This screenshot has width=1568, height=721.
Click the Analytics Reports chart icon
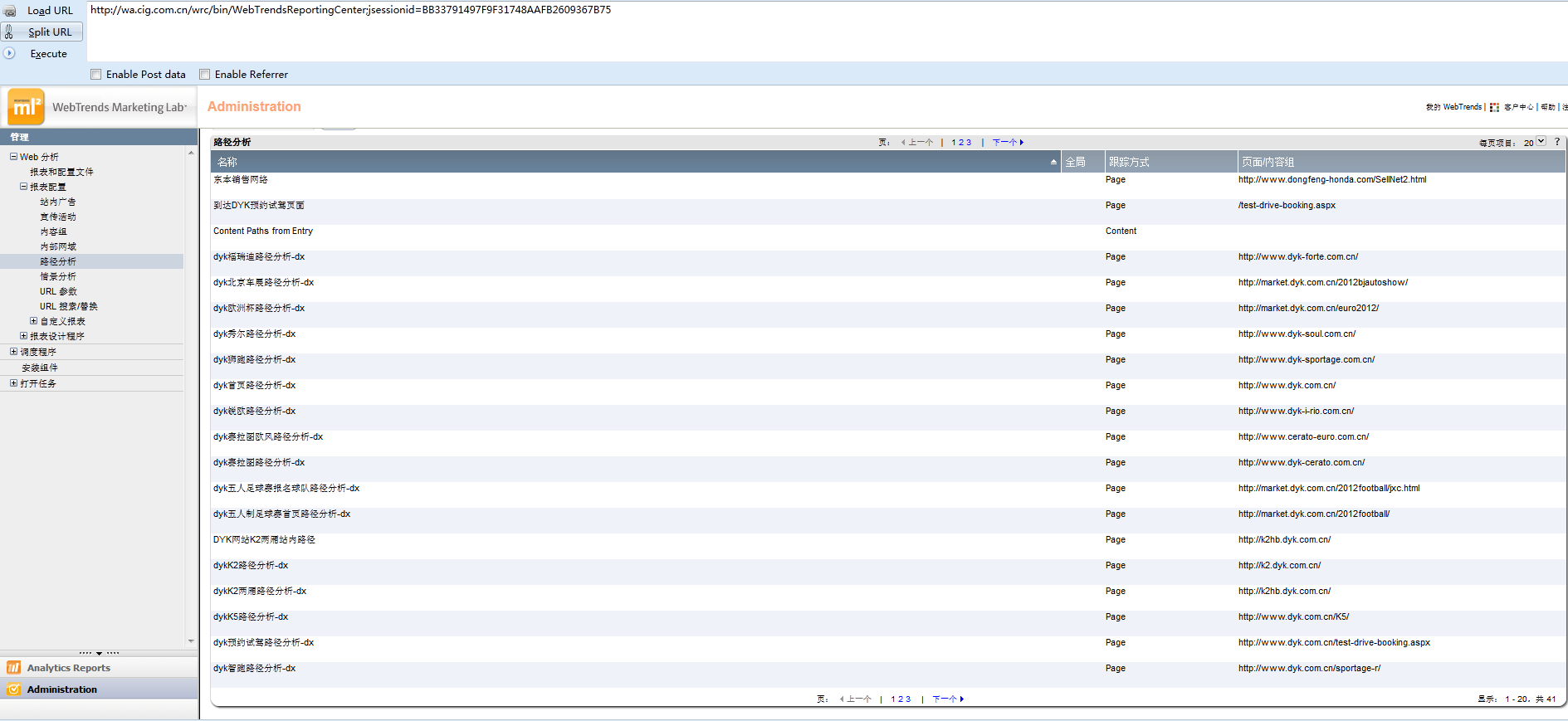pos(14,667)
